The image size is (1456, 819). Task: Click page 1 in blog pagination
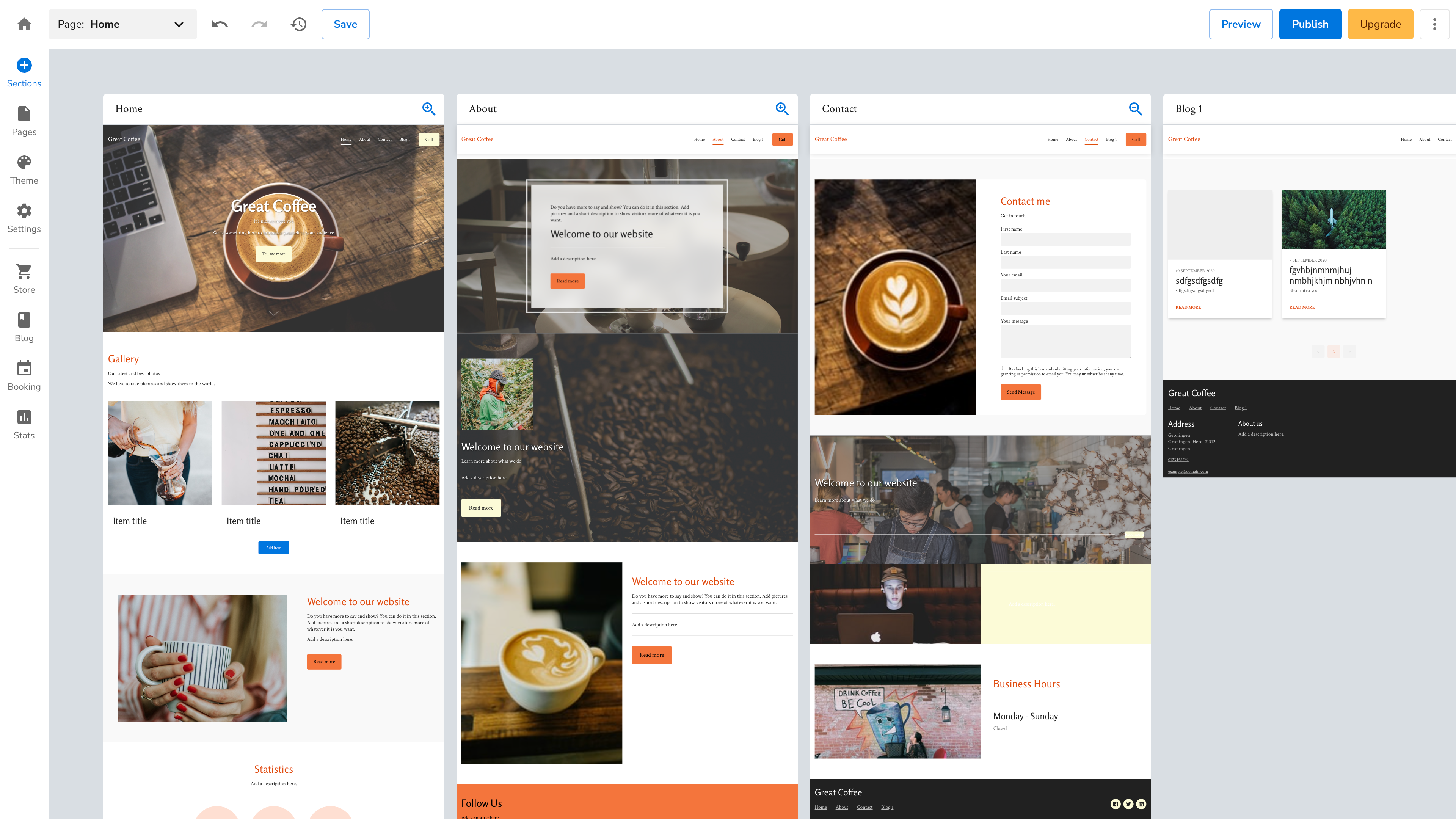1334,351
